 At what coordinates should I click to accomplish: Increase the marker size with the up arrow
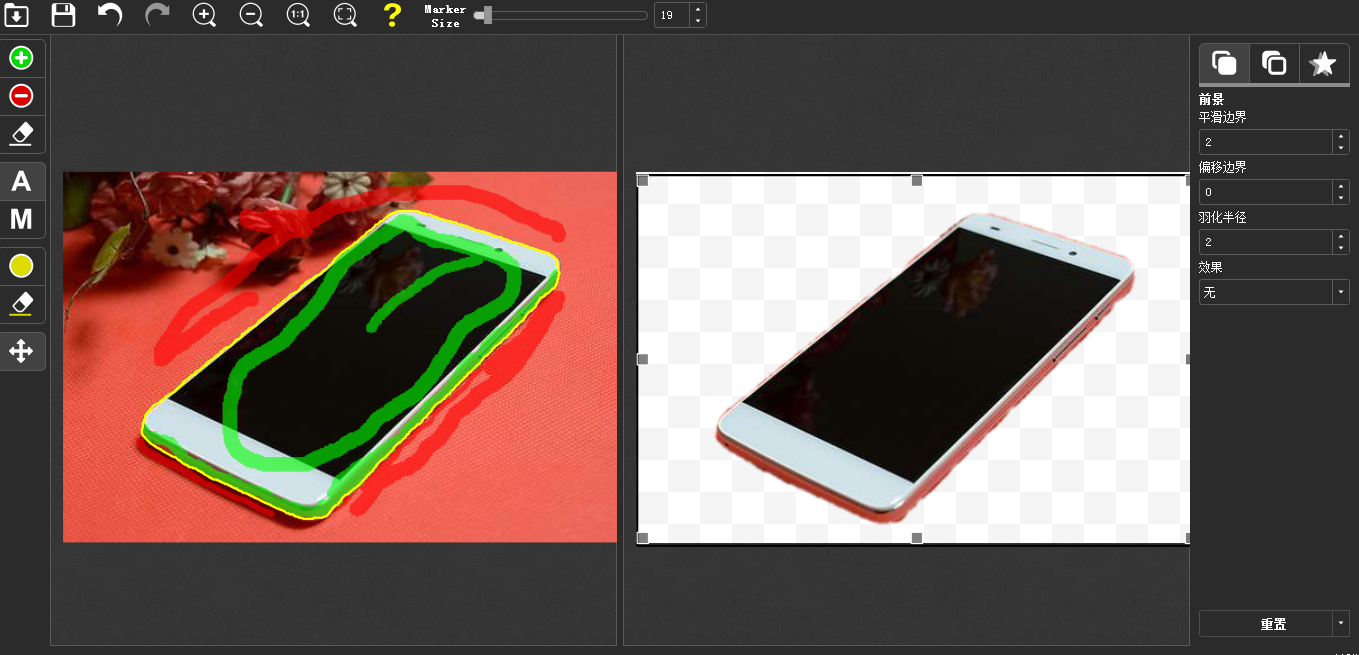[698, 9]
